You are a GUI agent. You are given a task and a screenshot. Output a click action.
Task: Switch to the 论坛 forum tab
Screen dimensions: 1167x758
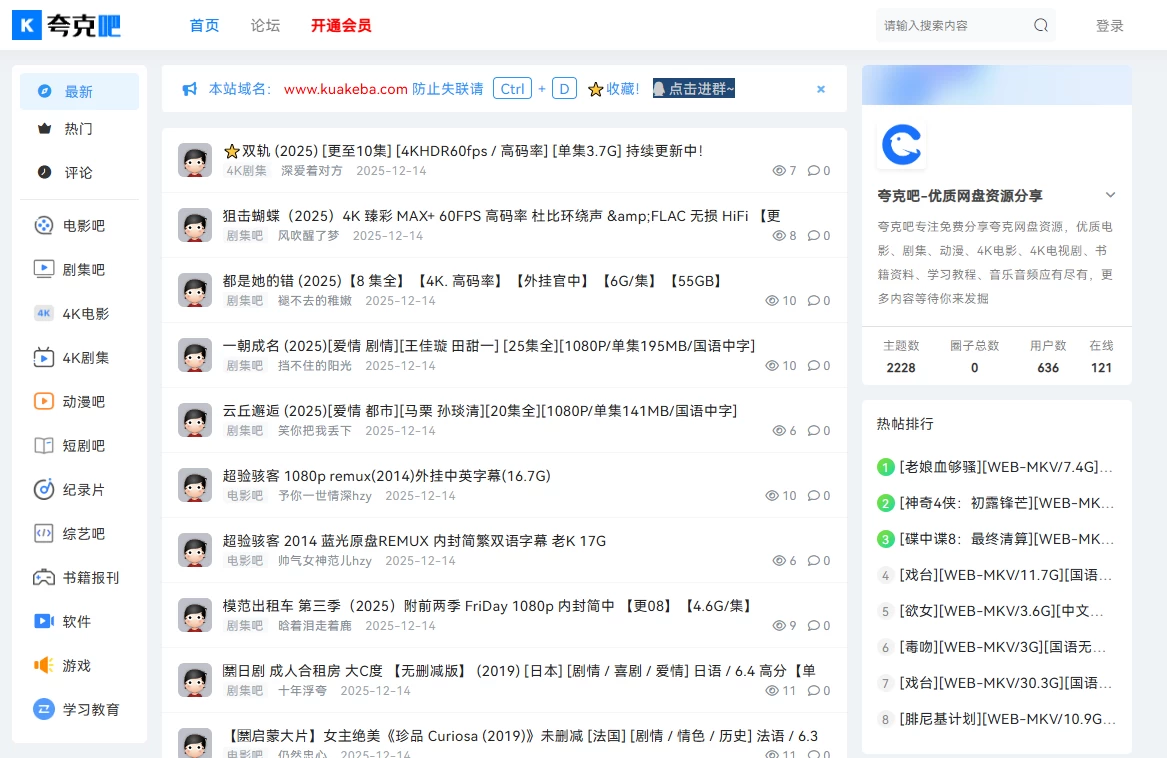[x=264, y=25]
